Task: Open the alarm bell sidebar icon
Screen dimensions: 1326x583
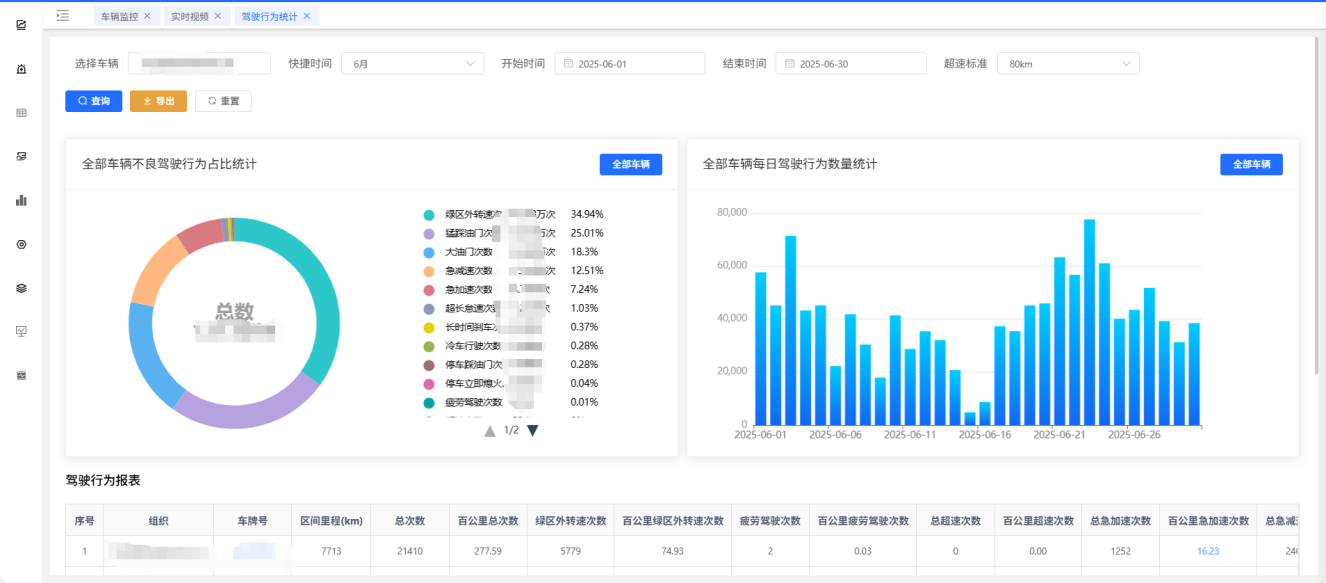Action: tap(21, 69)
